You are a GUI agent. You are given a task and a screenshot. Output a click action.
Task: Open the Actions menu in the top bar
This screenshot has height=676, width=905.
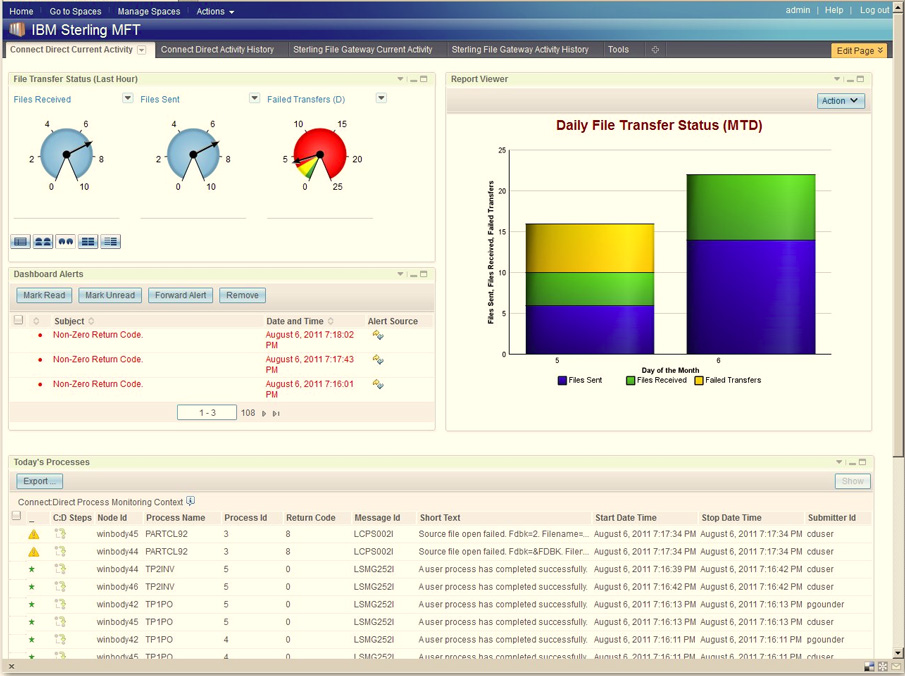pyautogui.click(x=215, y=11)
